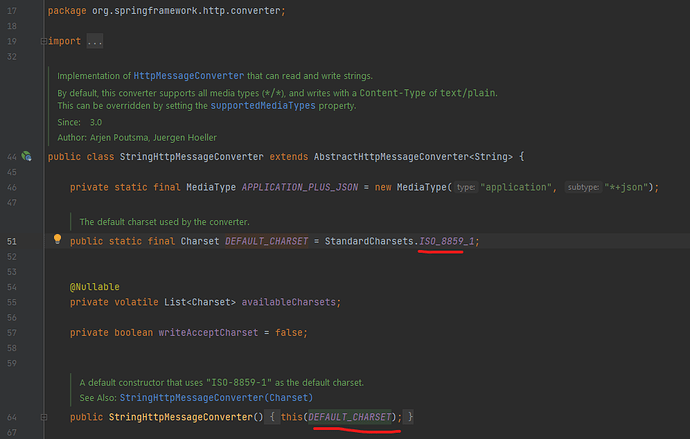This screenshot has width=690, height=439.
Task: Expand the folded import block on line 19
Action: click(x=44, y=41)
